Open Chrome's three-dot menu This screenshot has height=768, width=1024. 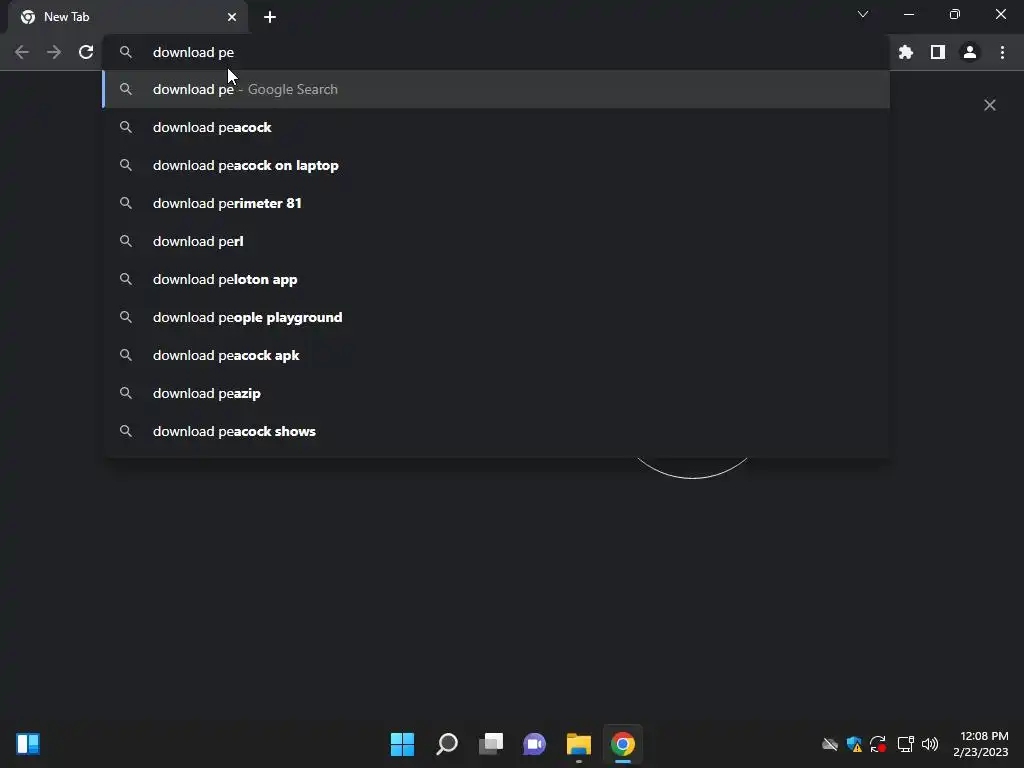tap(1002, 52)
